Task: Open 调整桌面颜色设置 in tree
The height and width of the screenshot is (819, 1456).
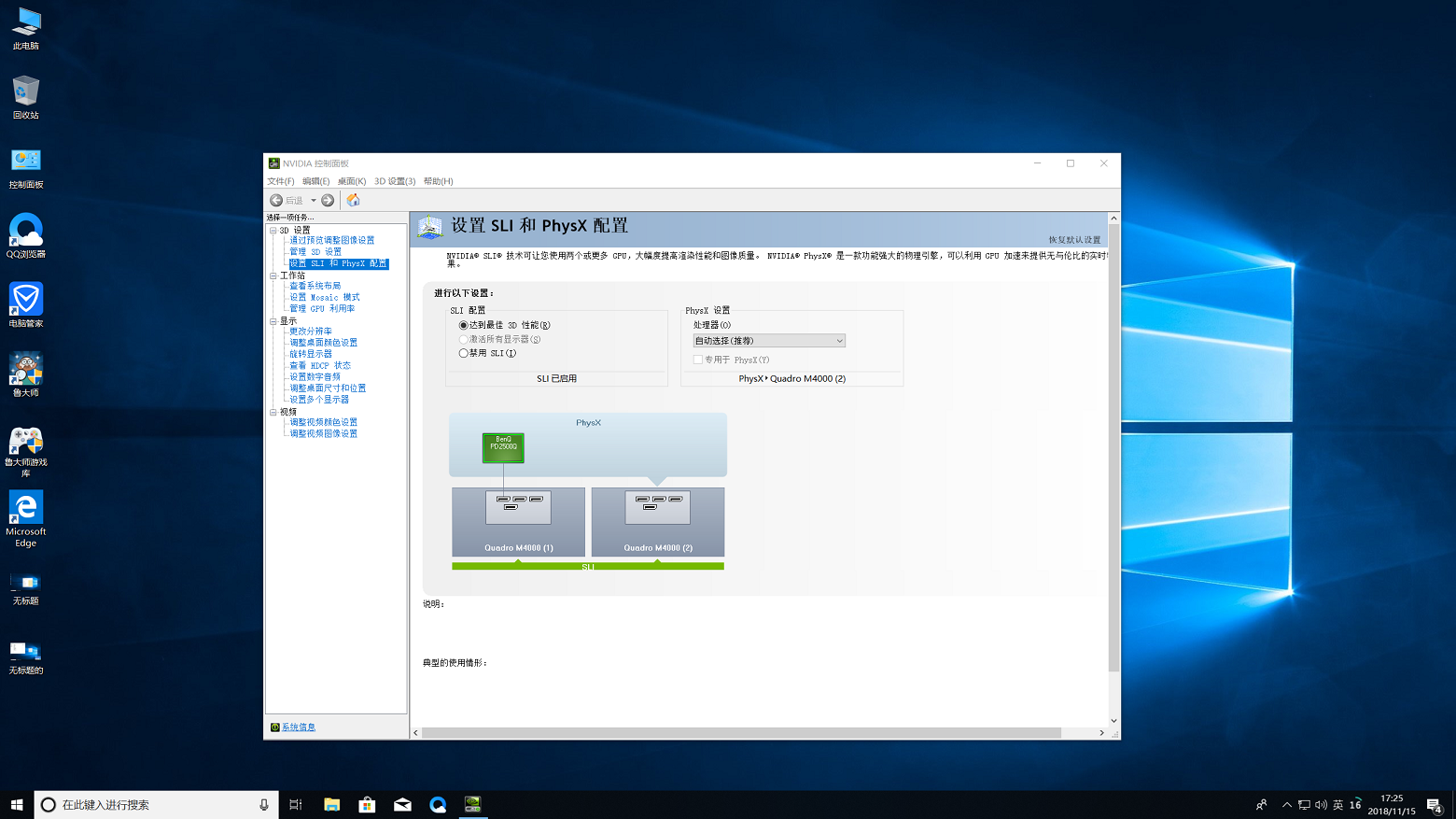Action: (x=323, y=343)
